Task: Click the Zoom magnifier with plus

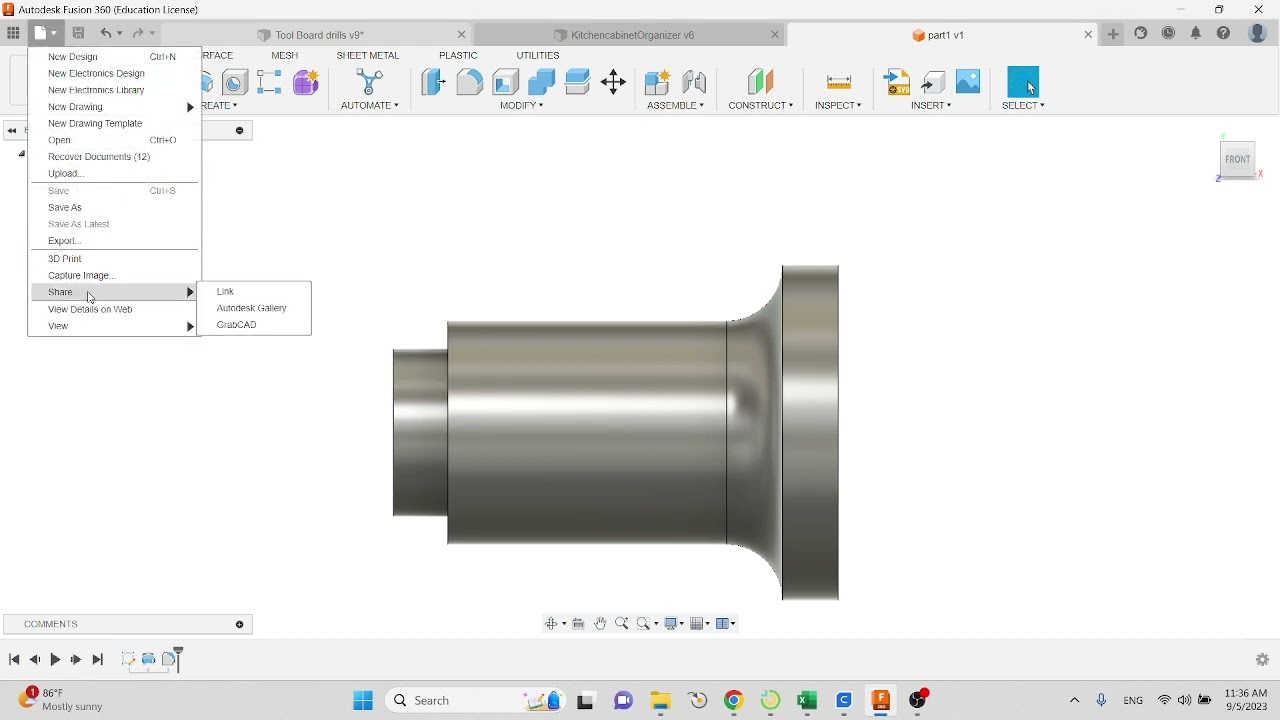Action: click(622, 624)
